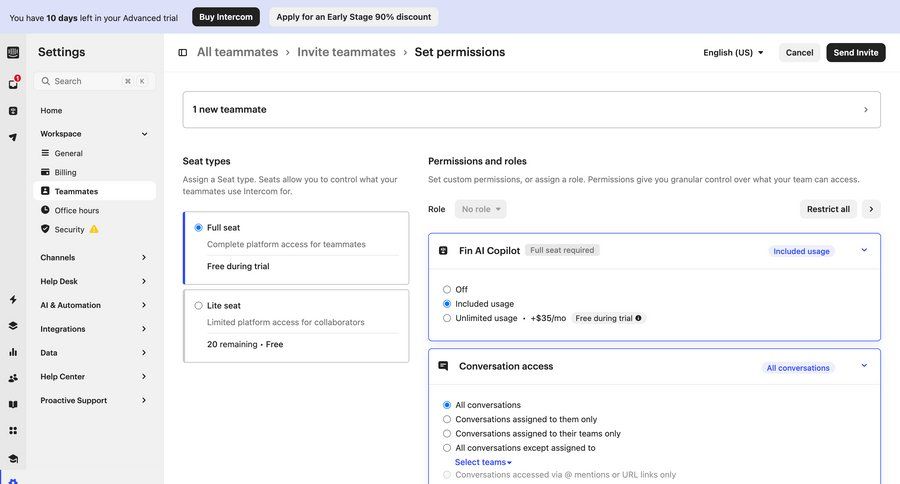Select Conversations assigned to them only

pyautogui.click(x=447, y=419)
